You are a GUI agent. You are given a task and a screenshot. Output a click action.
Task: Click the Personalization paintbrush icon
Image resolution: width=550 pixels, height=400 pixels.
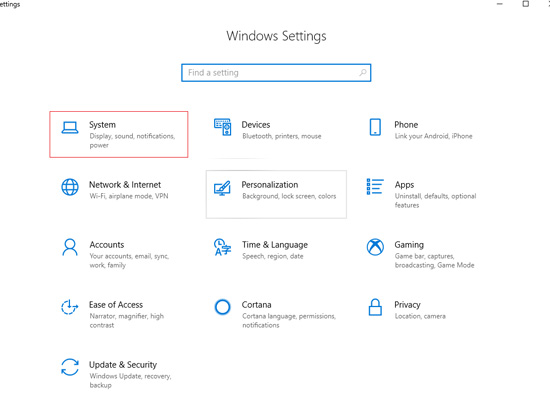pos(222,188)
